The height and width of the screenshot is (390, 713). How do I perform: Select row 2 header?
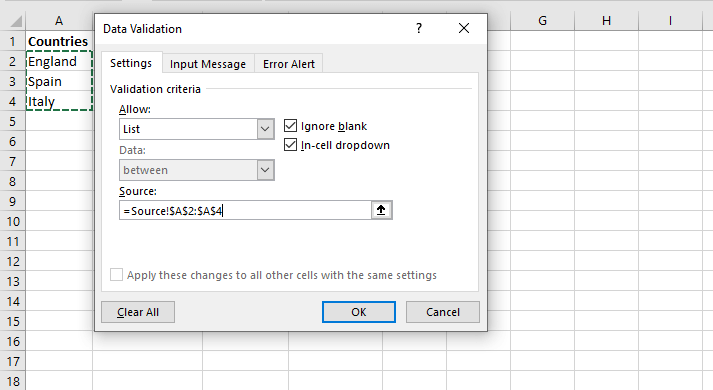pos(13,61)
